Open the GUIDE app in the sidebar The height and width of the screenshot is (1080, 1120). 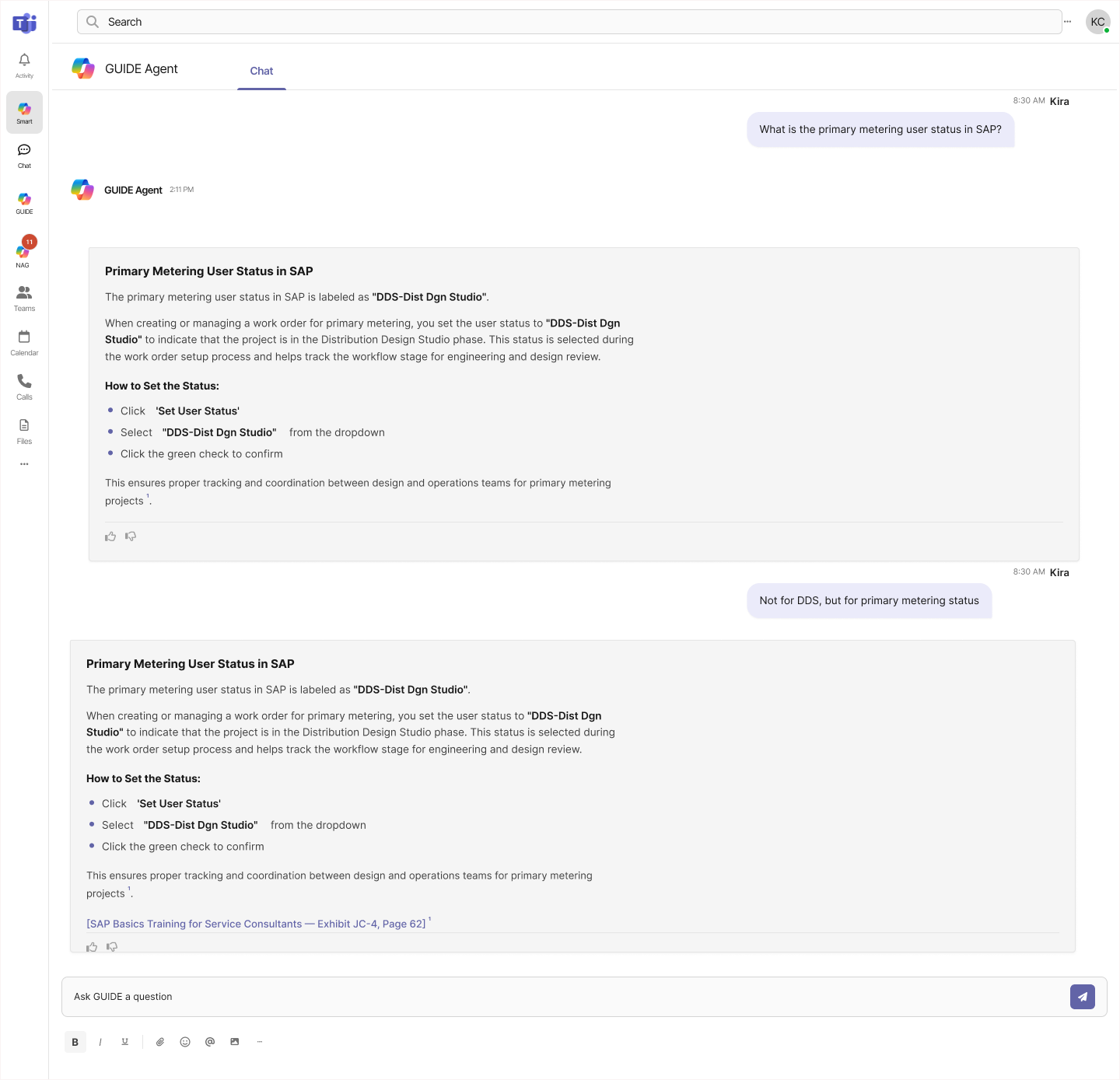tap(24, 203)
